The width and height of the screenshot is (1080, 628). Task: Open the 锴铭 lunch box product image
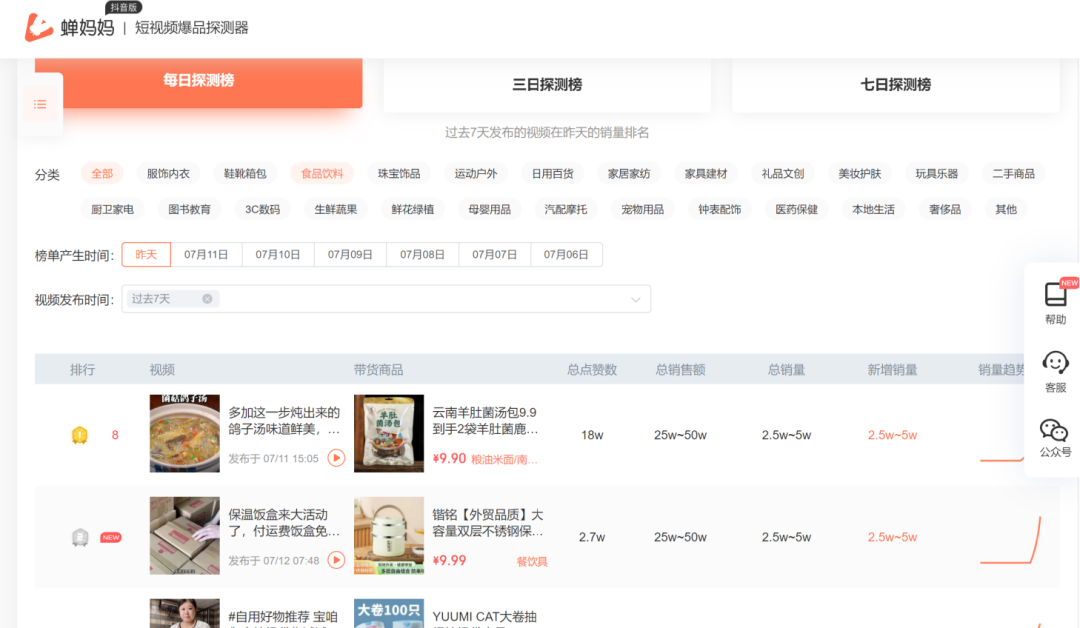click(x=389, y=536)
